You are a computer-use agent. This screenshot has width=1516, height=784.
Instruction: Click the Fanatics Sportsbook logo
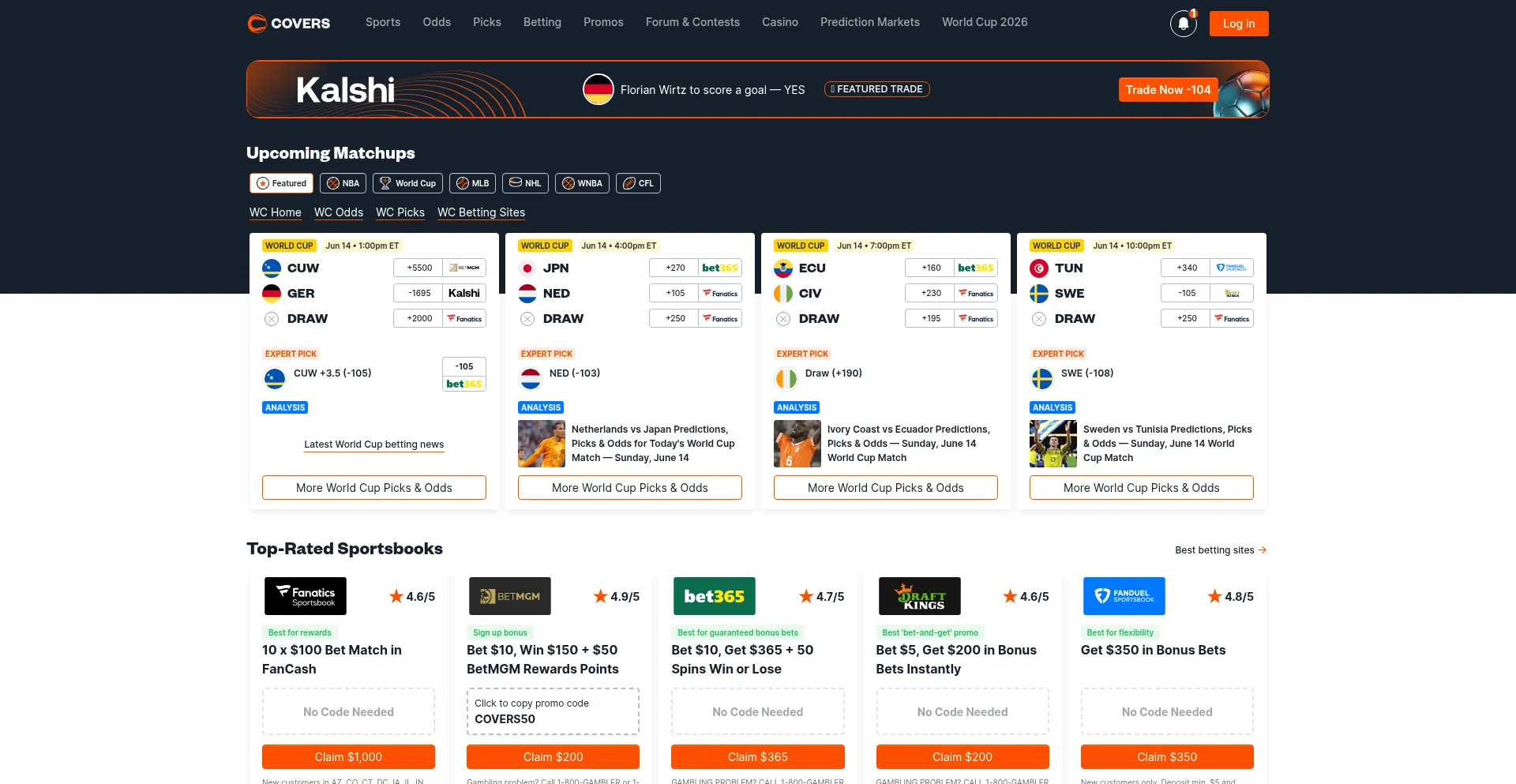[x=306, y=596]
